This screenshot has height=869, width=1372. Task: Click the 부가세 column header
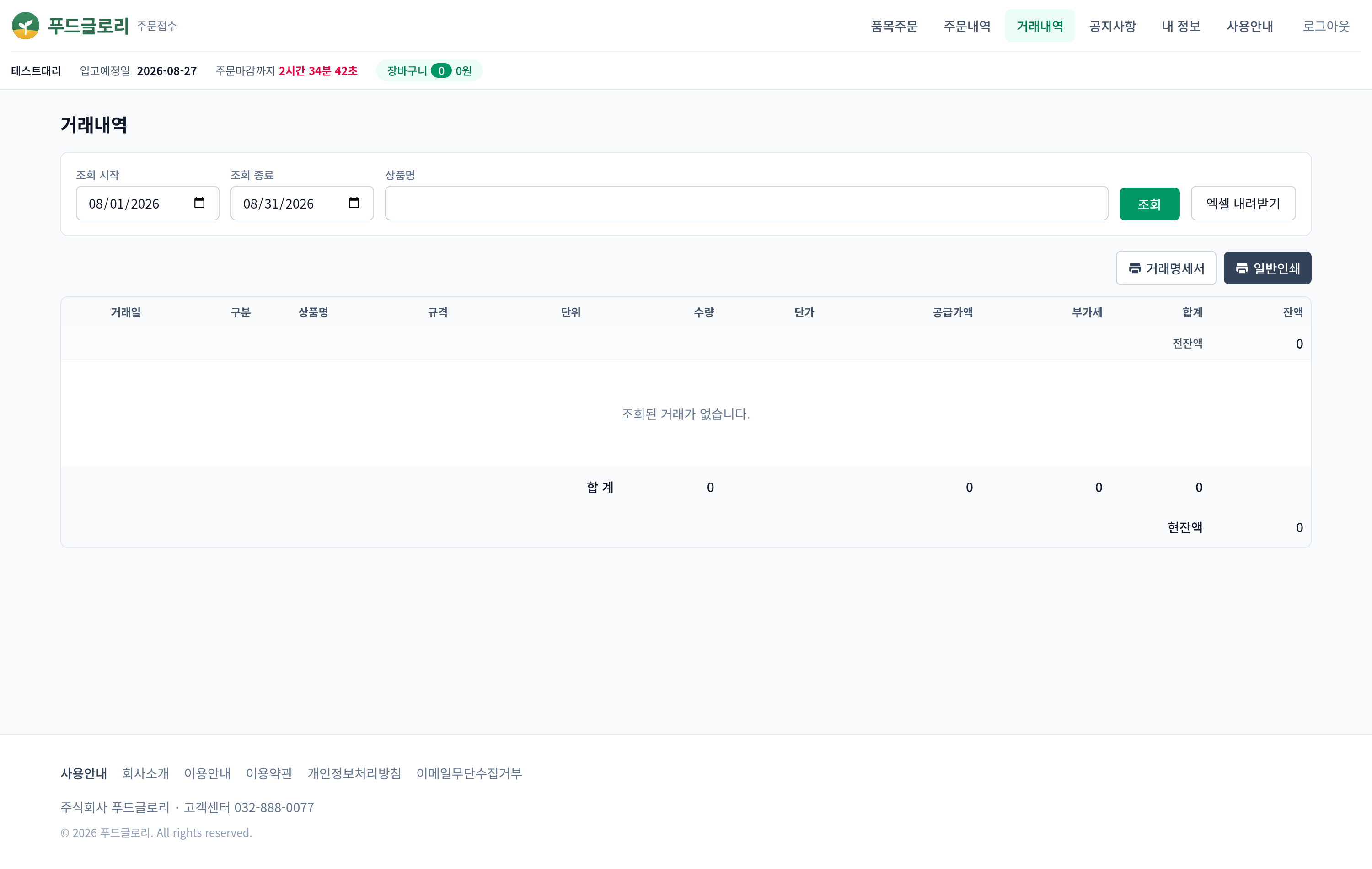[1087, 312]
